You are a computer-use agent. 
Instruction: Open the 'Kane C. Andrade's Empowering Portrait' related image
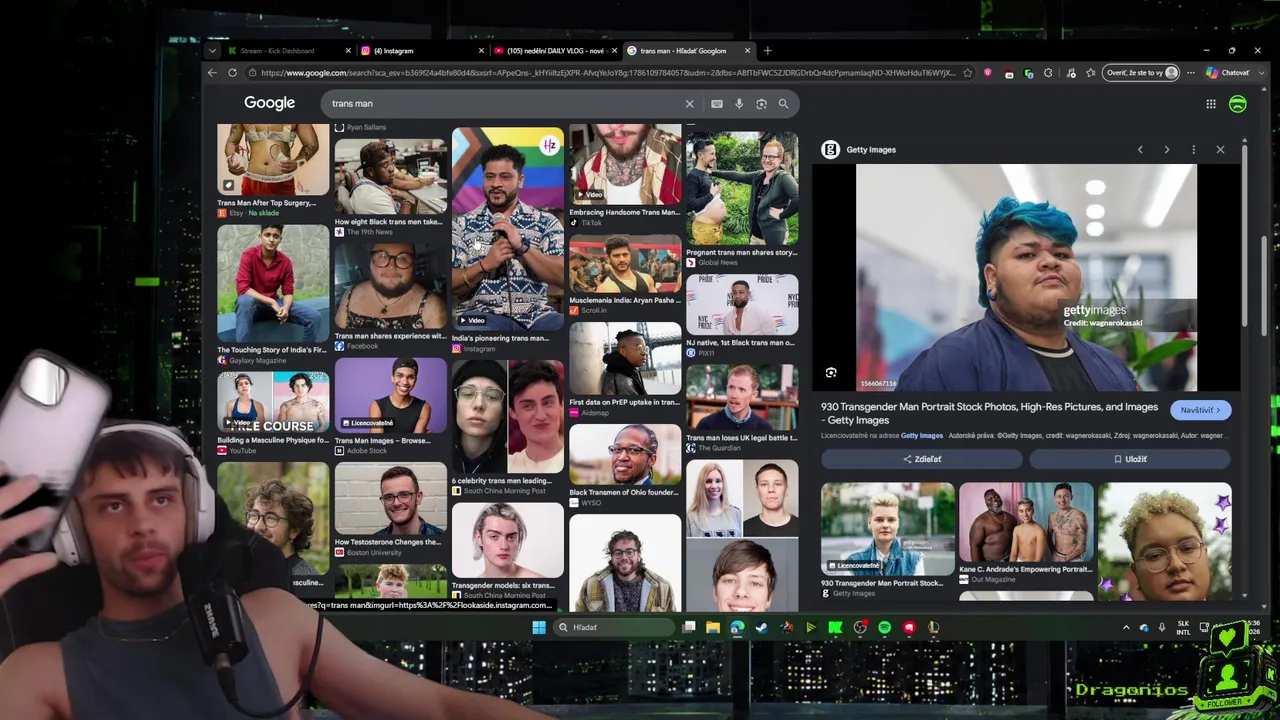pyautogui.click(x=1026, y=534)
